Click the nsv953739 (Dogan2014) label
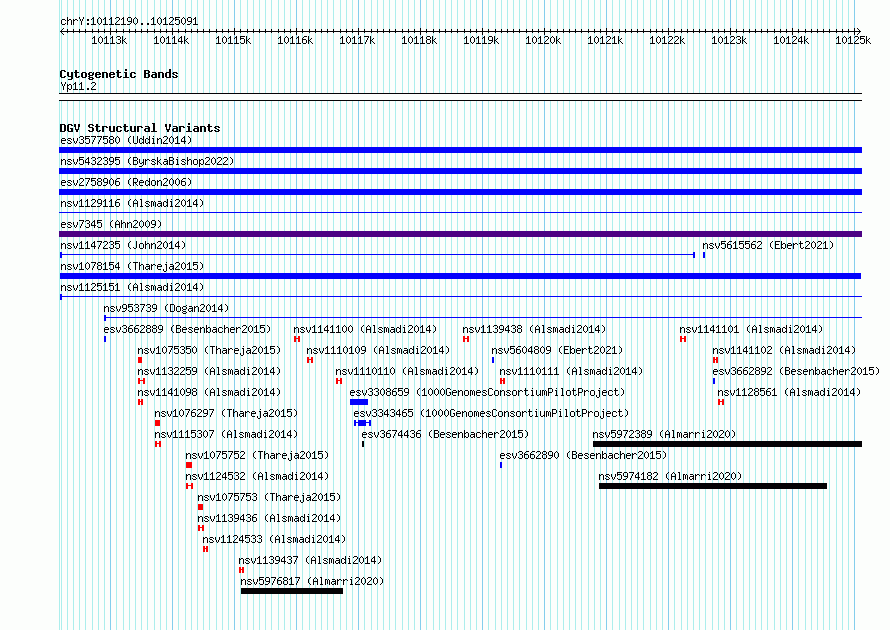890x630 pixels. coord(166,308)
